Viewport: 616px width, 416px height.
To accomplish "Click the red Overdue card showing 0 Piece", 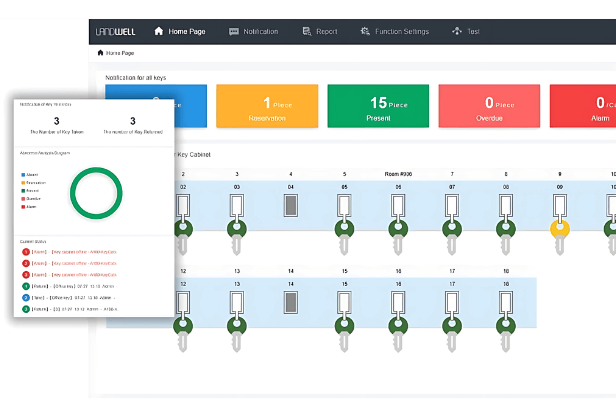I will pos(489,106).
